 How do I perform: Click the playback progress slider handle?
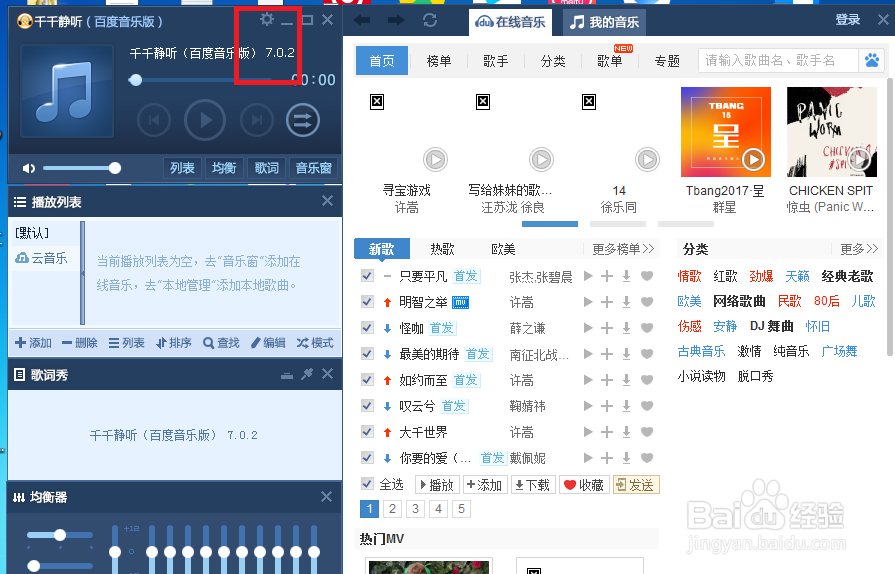(x=135, y=80)
